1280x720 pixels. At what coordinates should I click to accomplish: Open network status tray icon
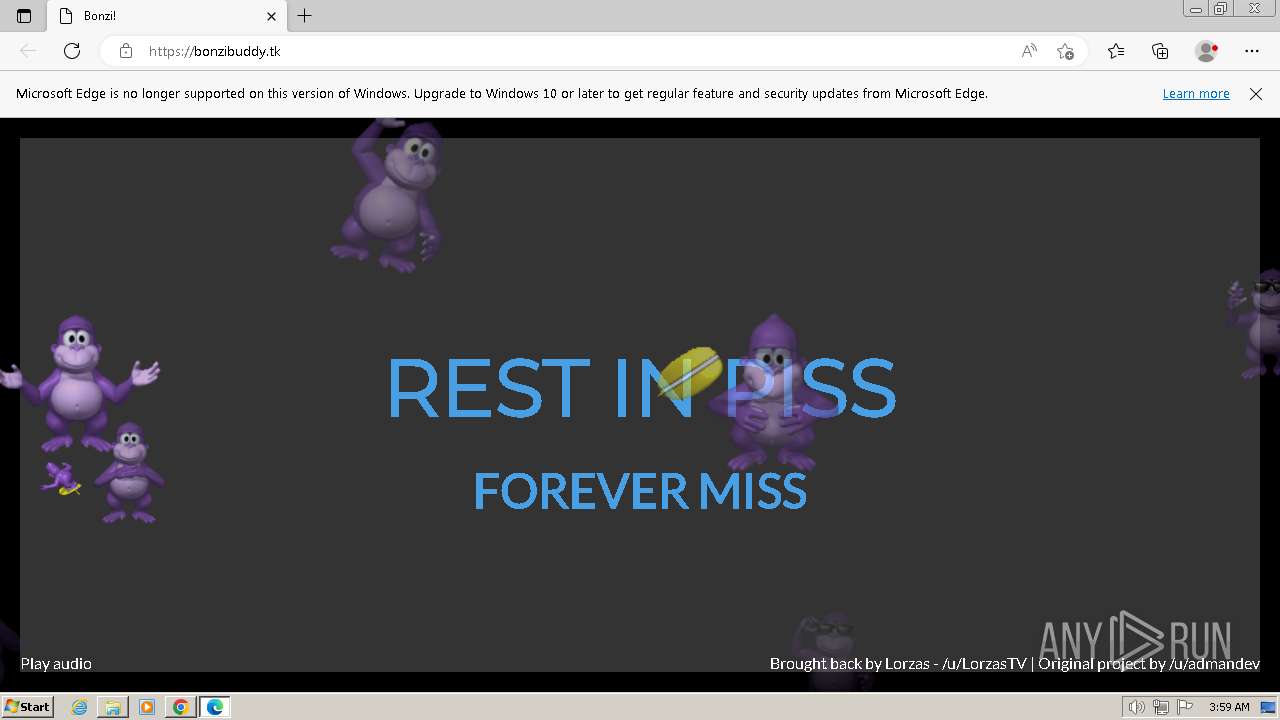point(1160,707)
